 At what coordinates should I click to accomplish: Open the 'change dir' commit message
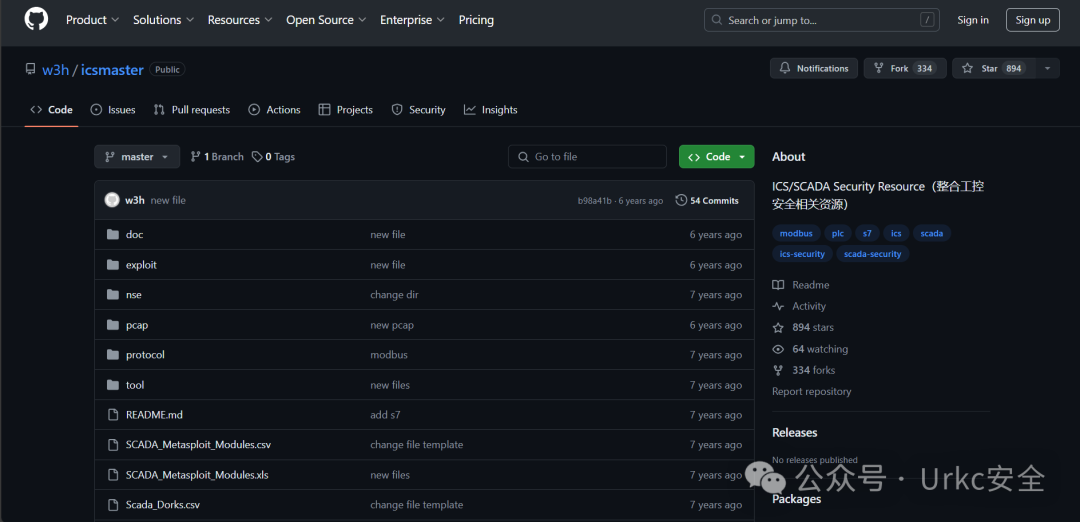tap(395, 295)
